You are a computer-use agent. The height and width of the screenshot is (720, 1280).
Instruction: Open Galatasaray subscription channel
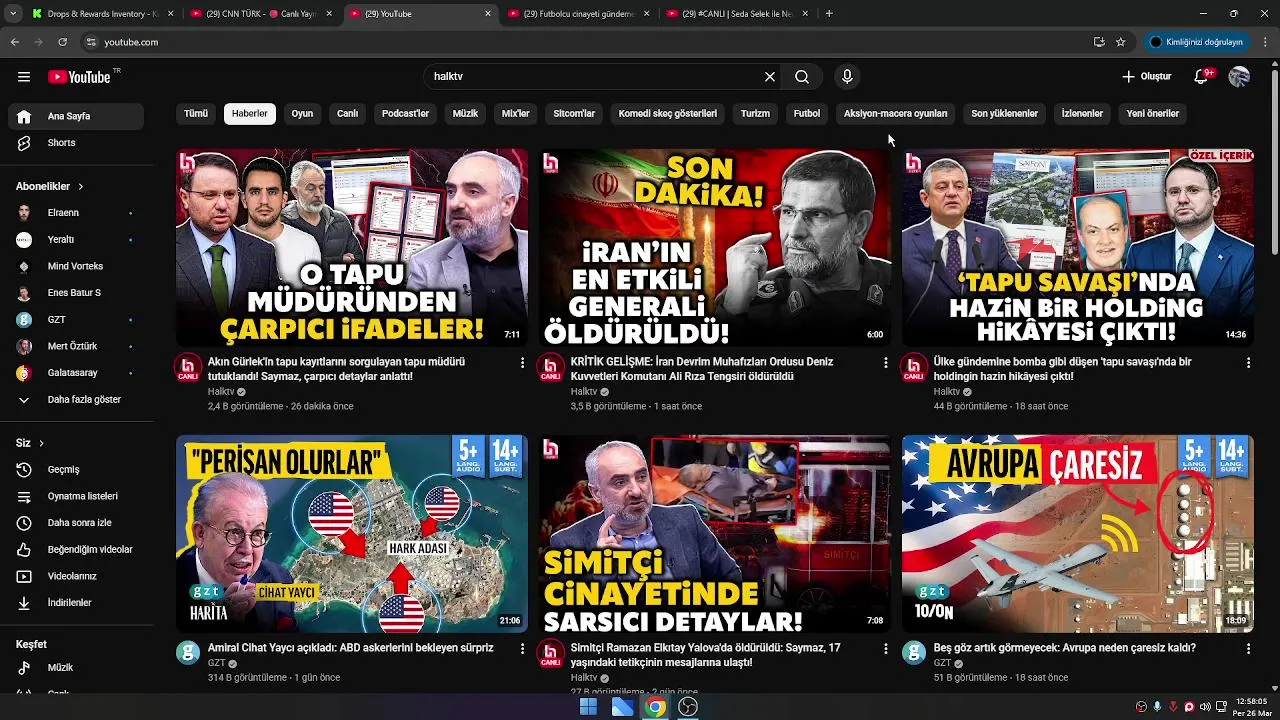coord(76,373)
